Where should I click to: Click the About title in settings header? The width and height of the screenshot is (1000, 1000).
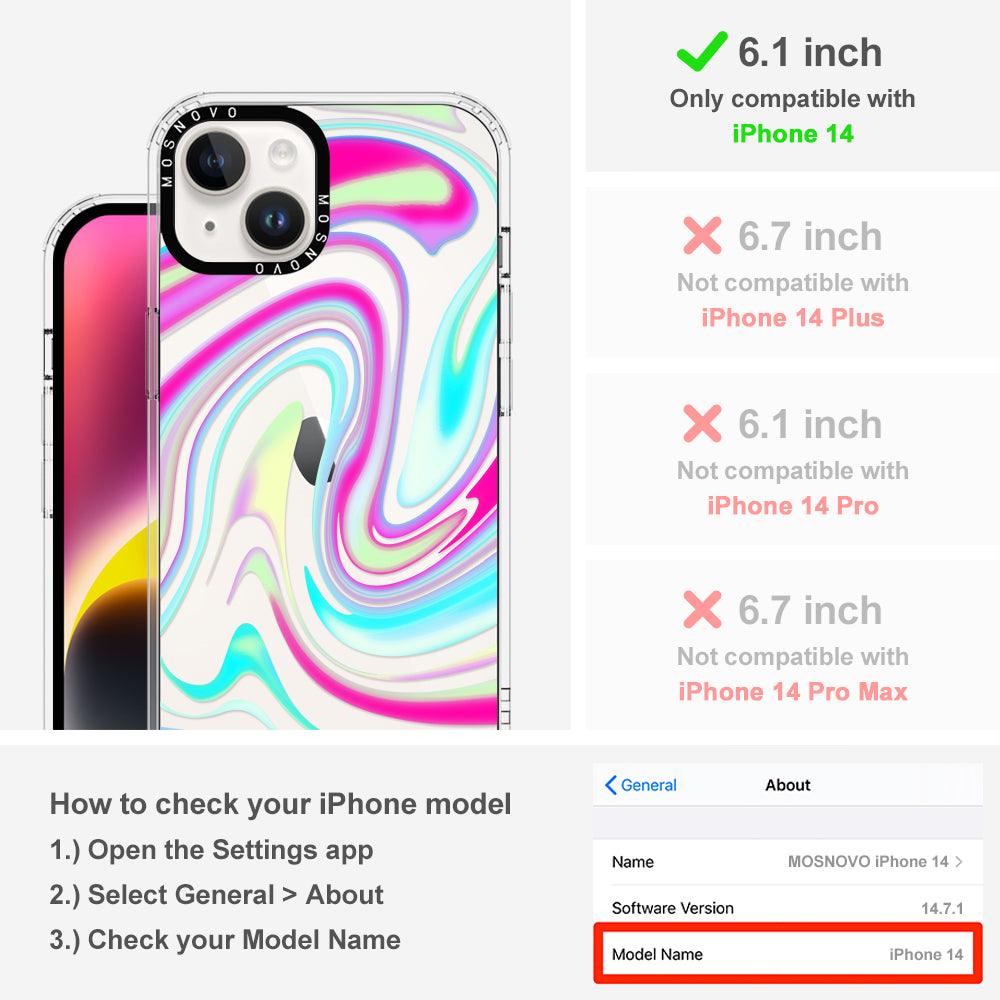[x=788, y=785]
